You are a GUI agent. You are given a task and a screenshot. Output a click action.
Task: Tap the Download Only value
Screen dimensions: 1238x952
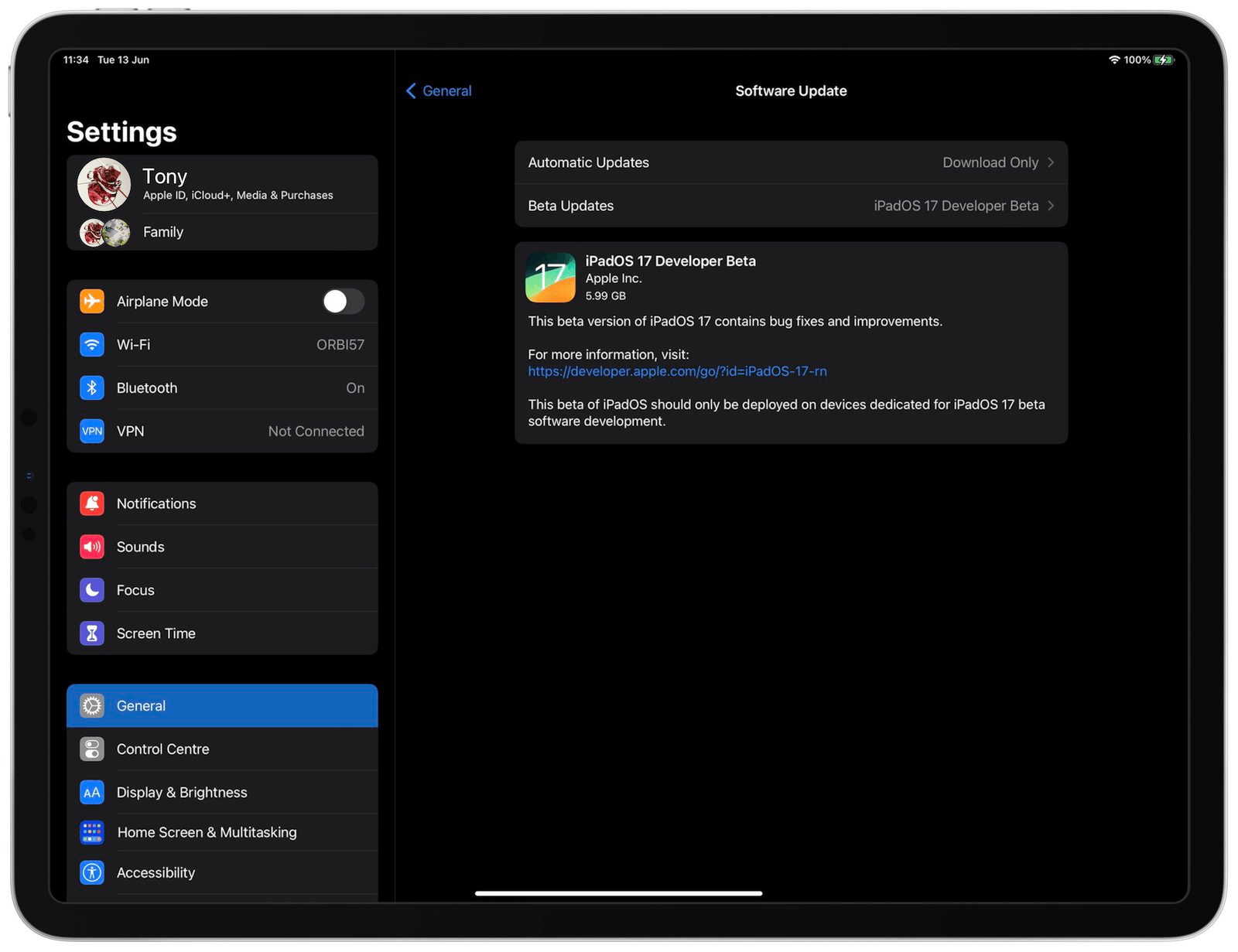coord(990,162)
